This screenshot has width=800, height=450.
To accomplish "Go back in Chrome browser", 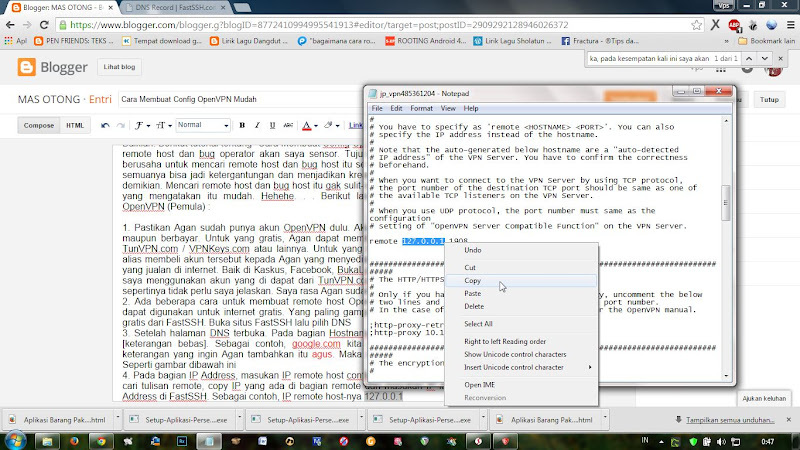I will click(x=10, y=24).
